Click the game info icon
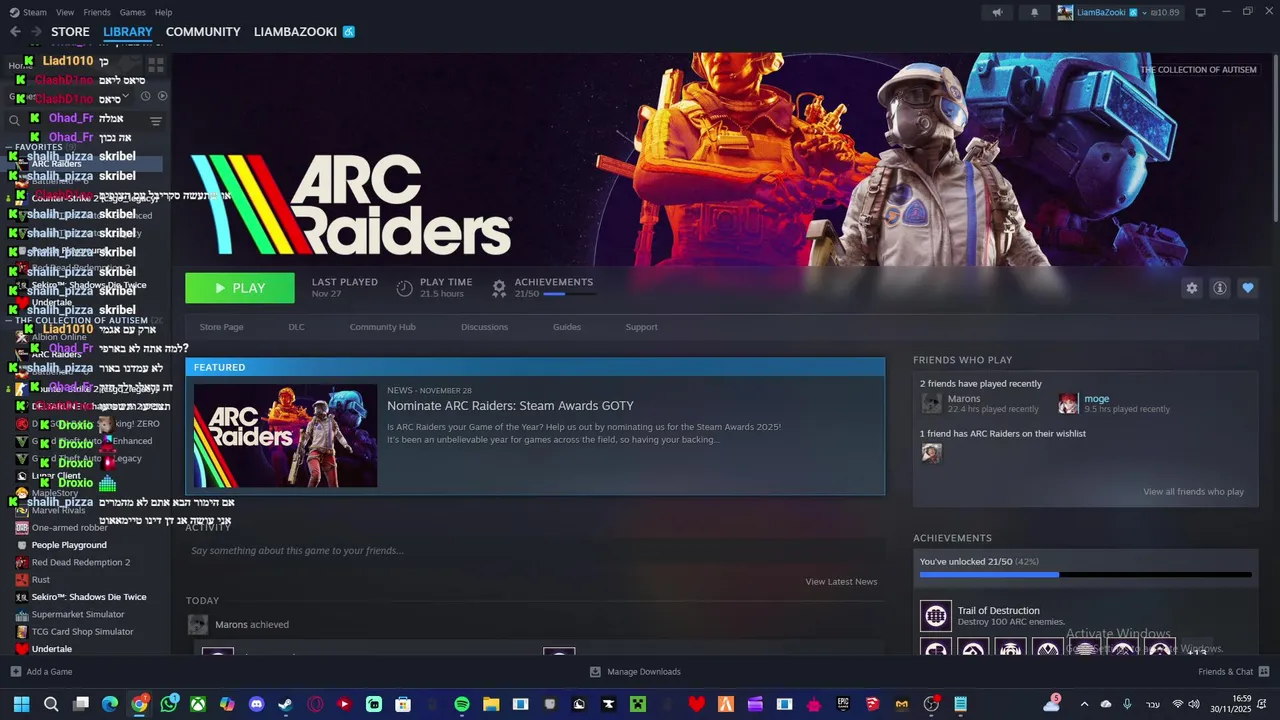The height and width of the screenshot is (720, 1280). pos(1220,288)
